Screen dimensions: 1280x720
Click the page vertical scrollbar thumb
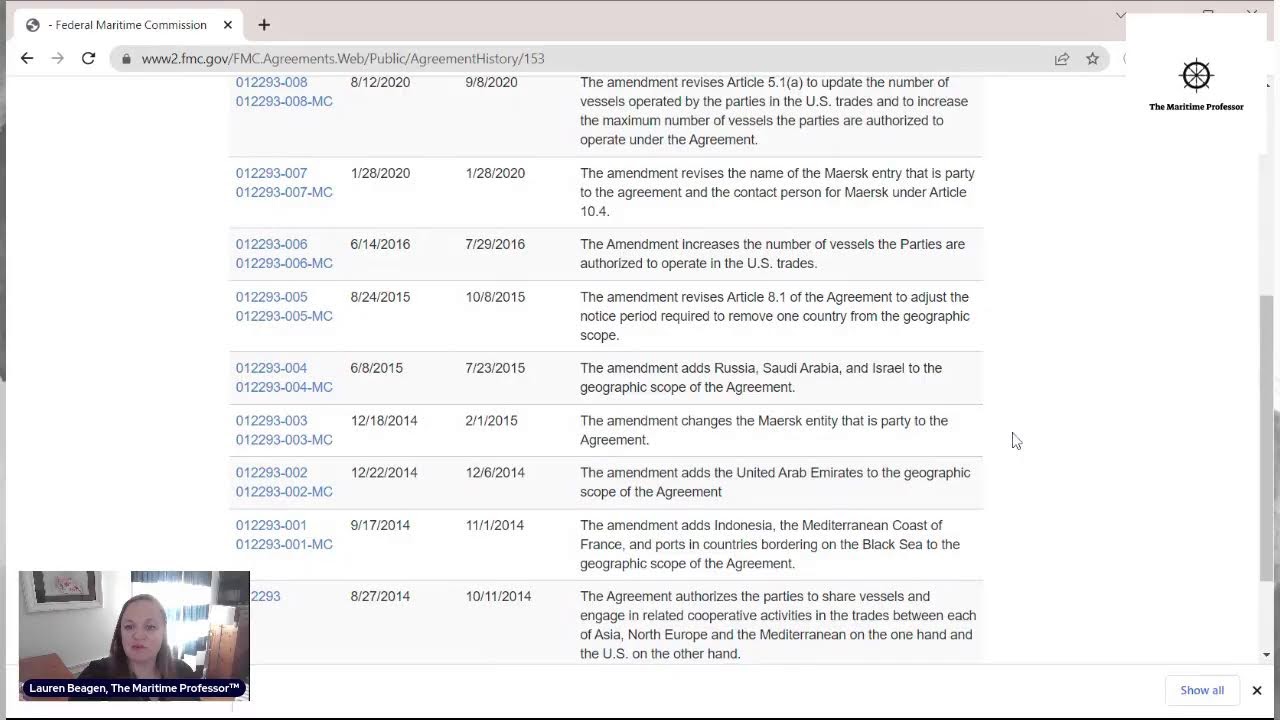point(1266,440)
